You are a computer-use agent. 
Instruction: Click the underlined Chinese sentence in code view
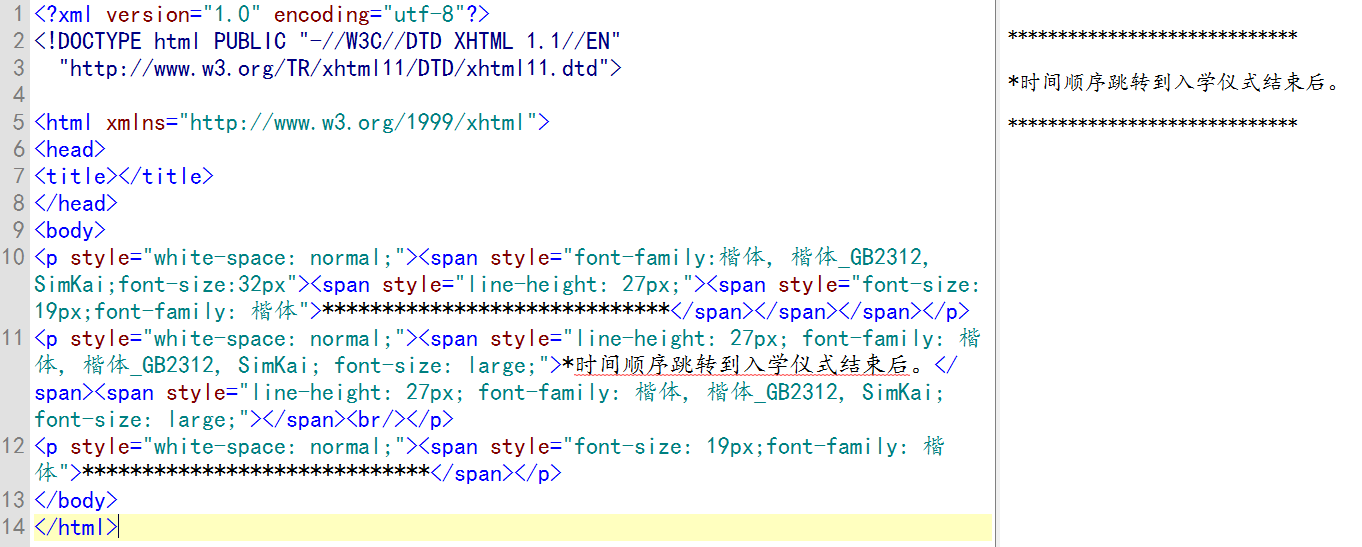pos(743,366)
